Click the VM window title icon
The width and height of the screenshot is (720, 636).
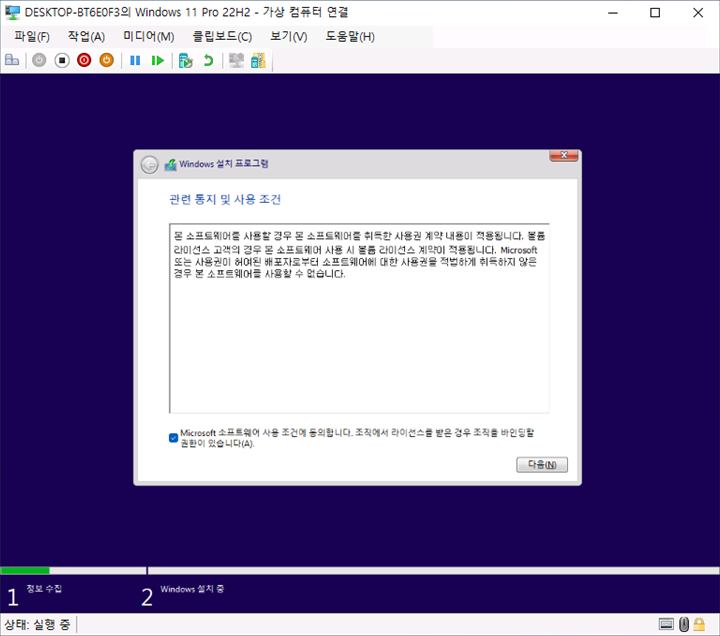coord(12,12)
